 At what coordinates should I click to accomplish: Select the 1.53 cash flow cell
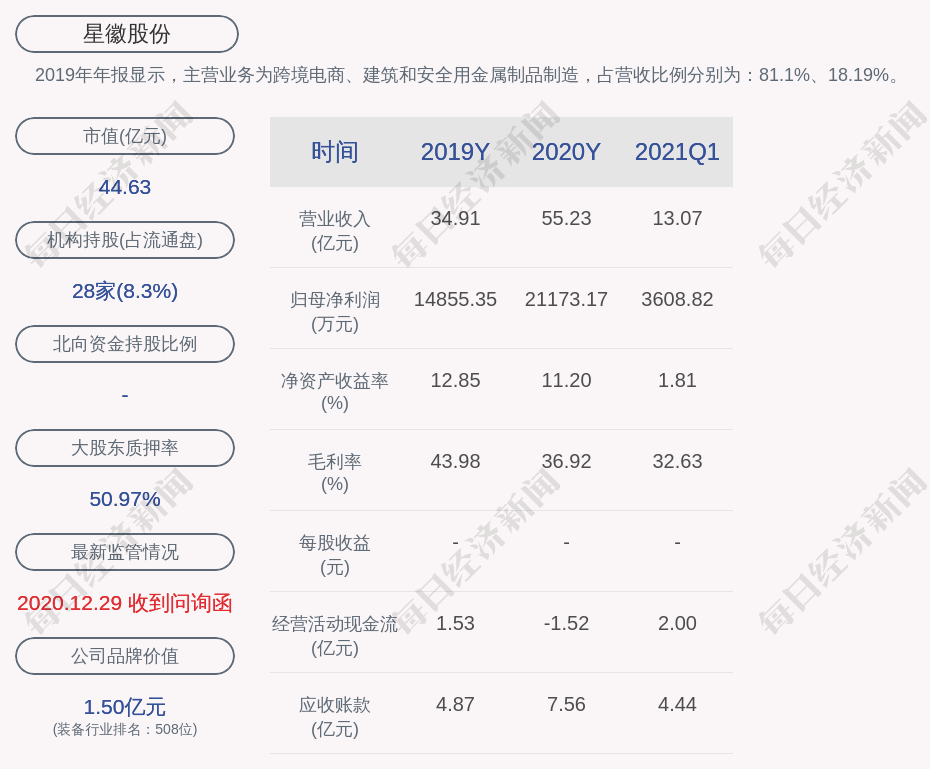tap(455, 623)
